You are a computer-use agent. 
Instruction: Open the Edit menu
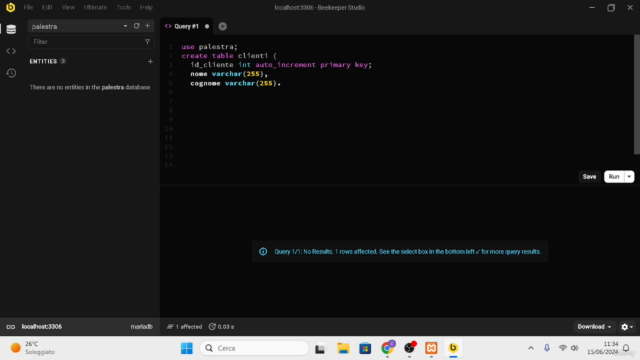(47, 7)
